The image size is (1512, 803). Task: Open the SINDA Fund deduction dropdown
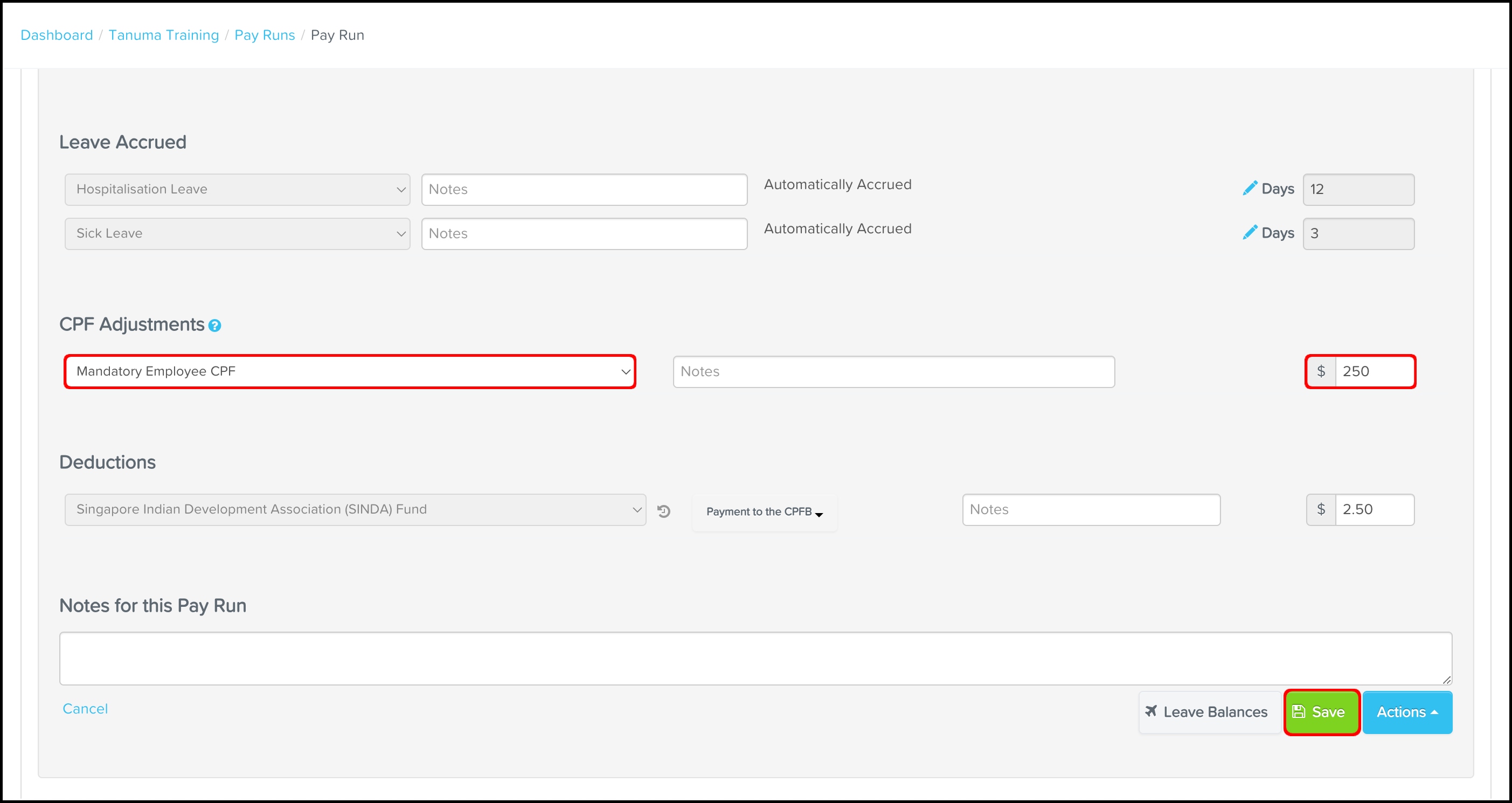tap(355, 509)
